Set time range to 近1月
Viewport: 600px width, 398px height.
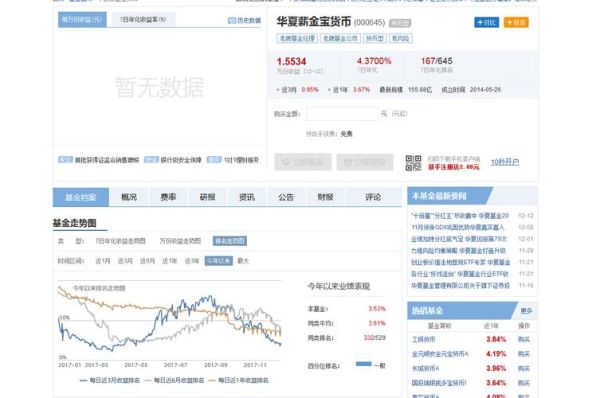(x=103, y=261)
